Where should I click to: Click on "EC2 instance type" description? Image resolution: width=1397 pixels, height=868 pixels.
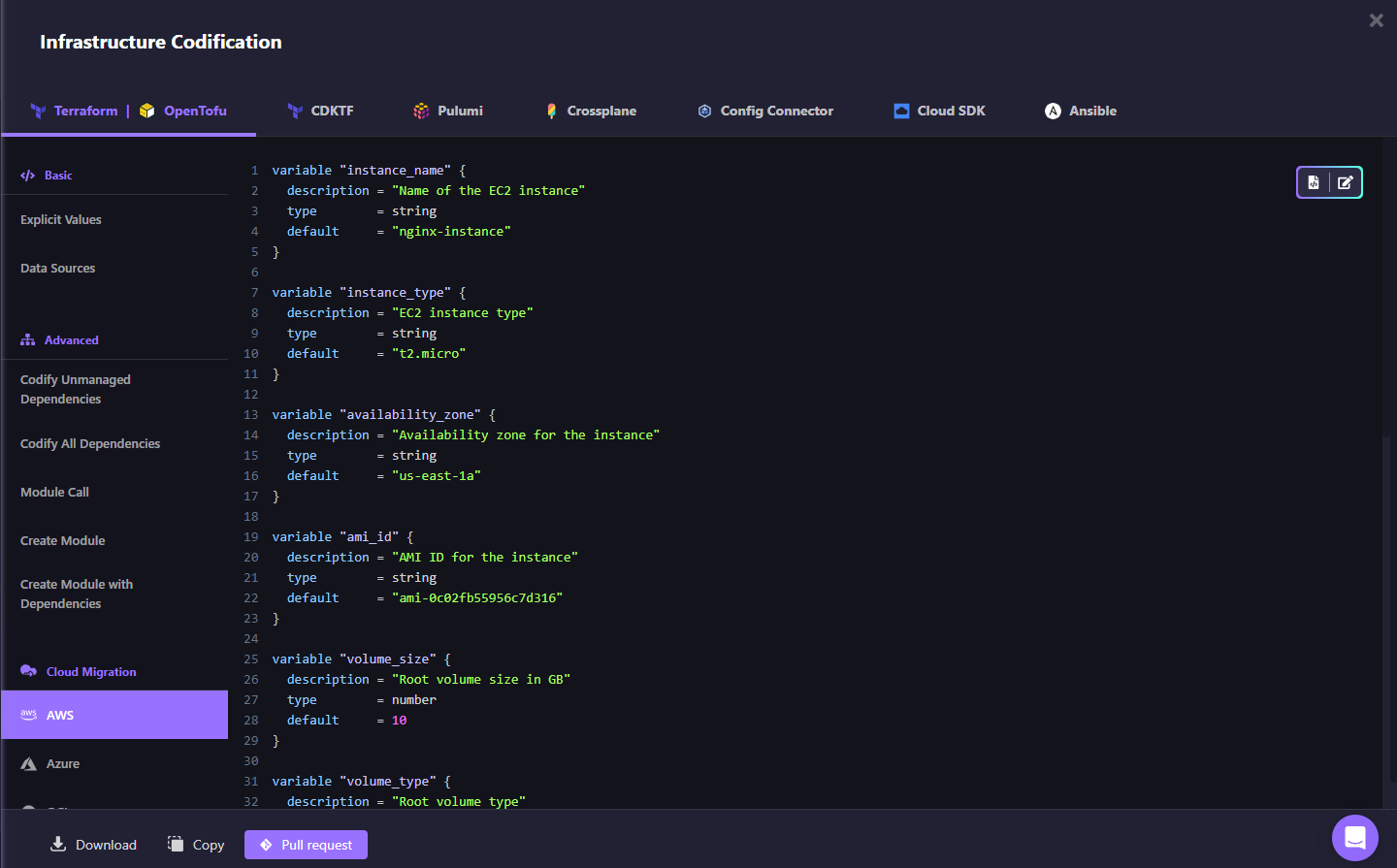(463, 313)
